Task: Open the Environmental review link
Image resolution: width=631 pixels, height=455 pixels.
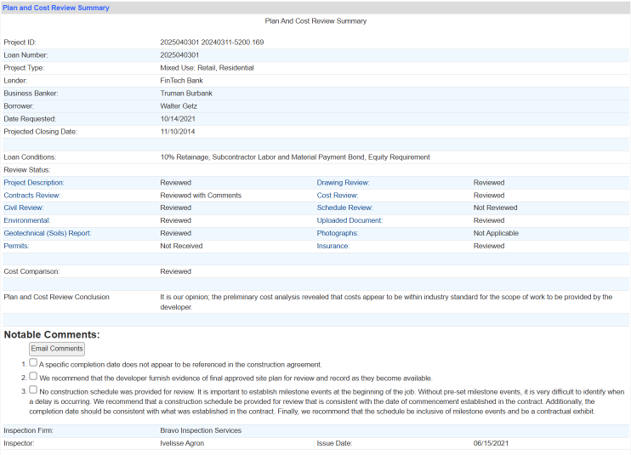Action: click(x=27, y=220)
